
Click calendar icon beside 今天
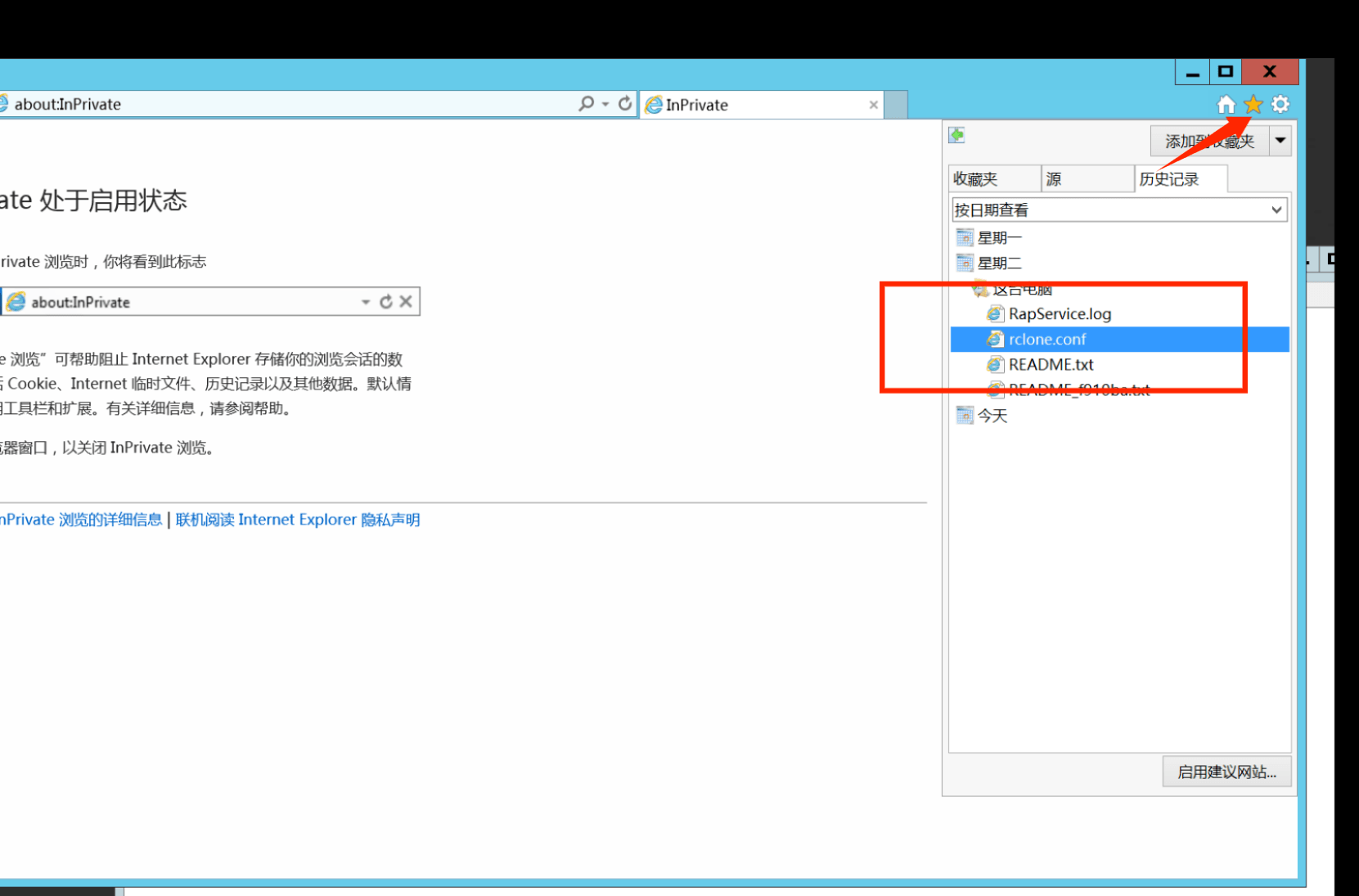(x=965, y=416)
